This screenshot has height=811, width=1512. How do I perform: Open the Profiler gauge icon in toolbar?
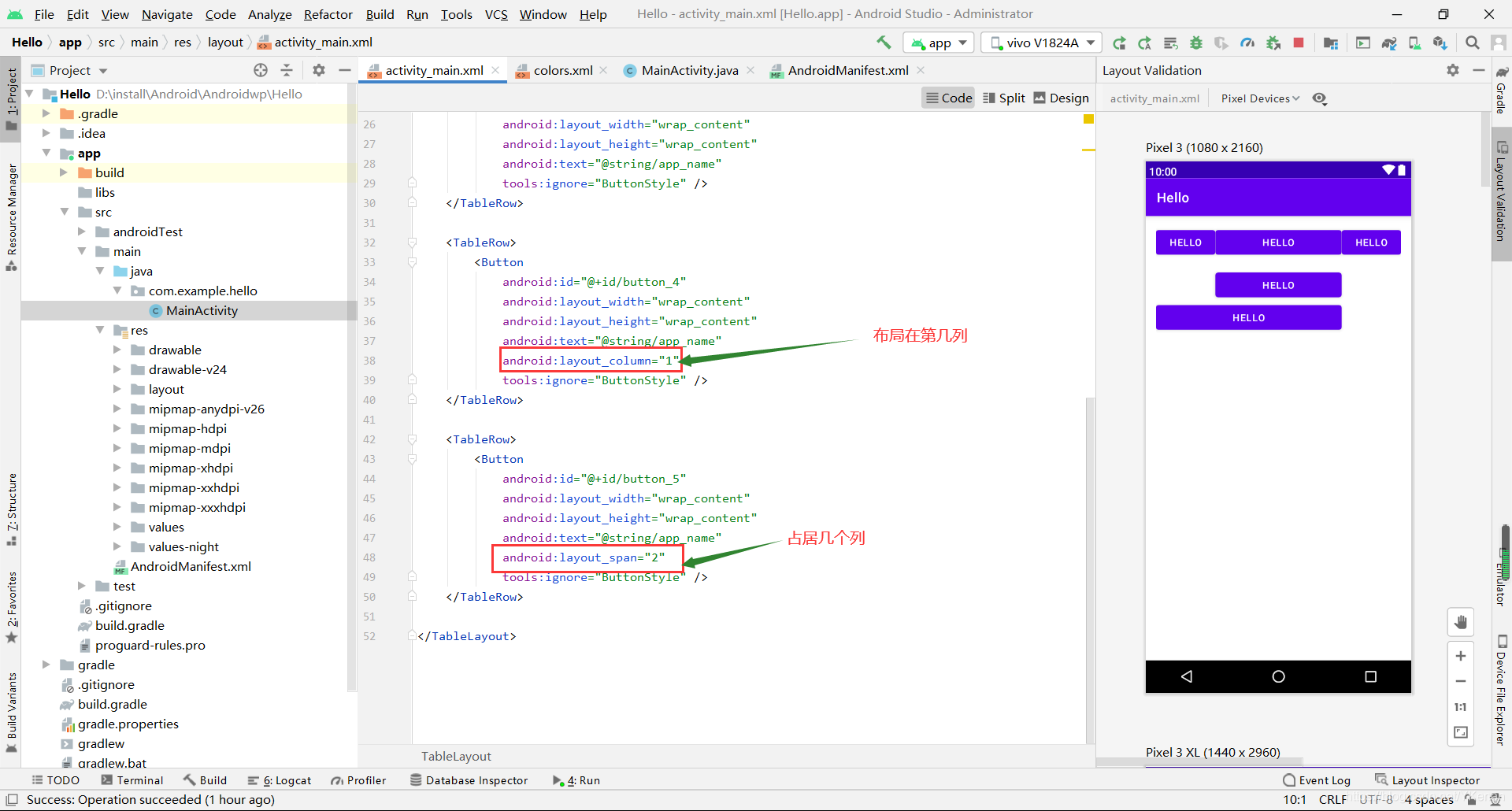coord(1247,43)
